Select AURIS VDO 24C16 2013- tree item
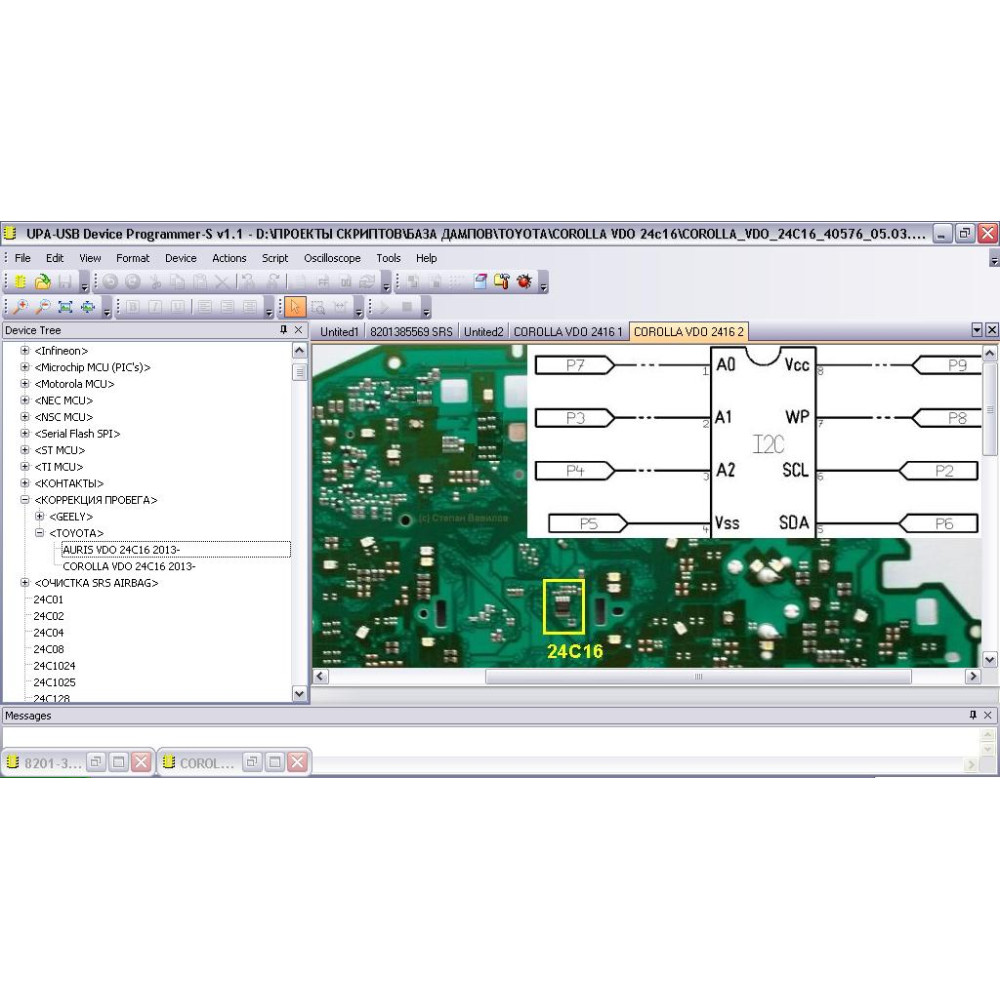 pyautogui.click(x=121, y=549)
